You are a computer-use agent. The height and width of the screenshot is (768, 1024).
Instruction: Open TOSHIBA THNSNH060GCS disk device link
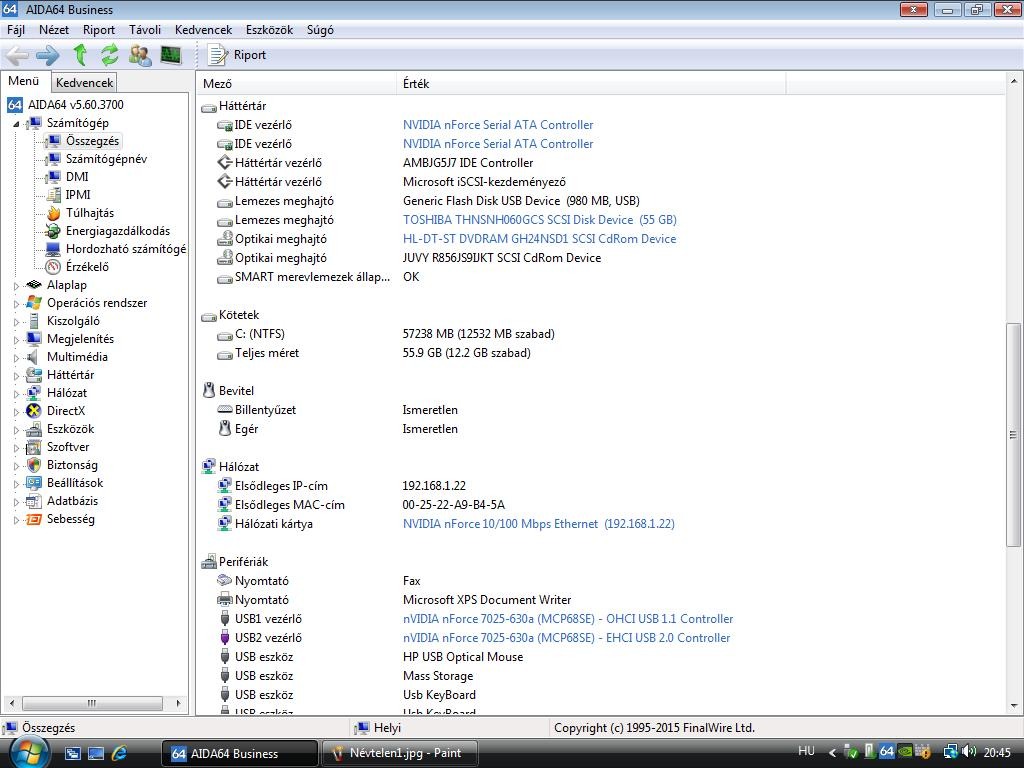tap(539, 220)
